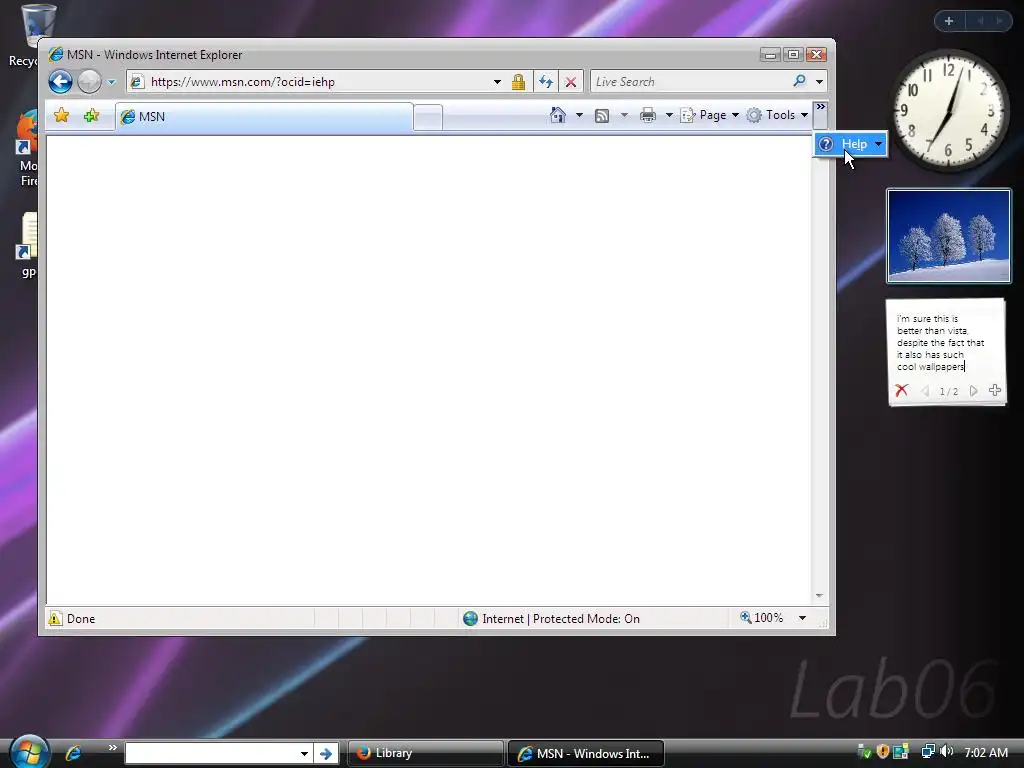This screenshot has width=1024, height=768.
Task: Delete the note with the red X
Action: 902,391
